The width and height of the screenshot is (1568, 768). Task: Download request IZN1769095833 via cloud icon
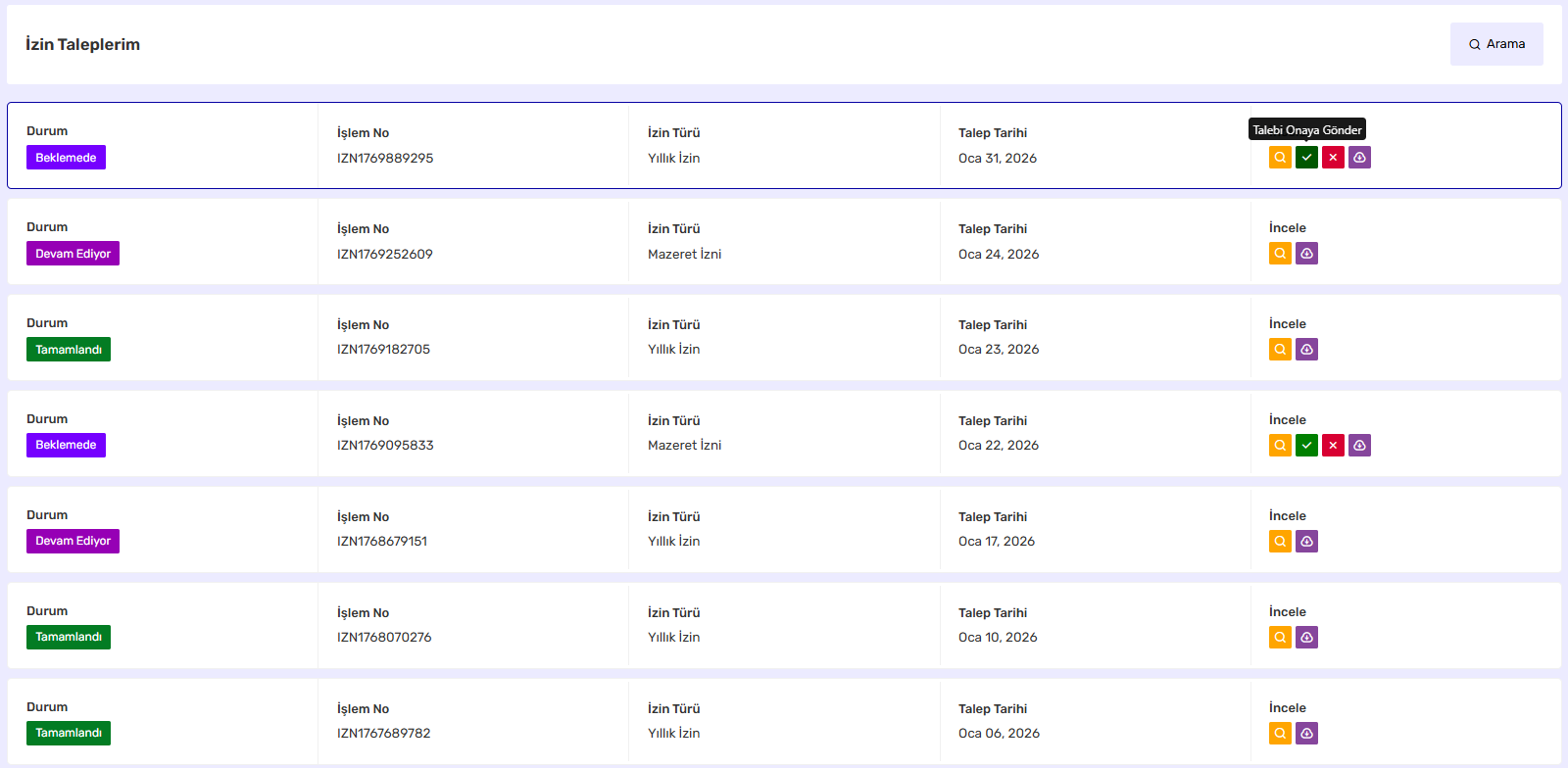(1359, 446)
